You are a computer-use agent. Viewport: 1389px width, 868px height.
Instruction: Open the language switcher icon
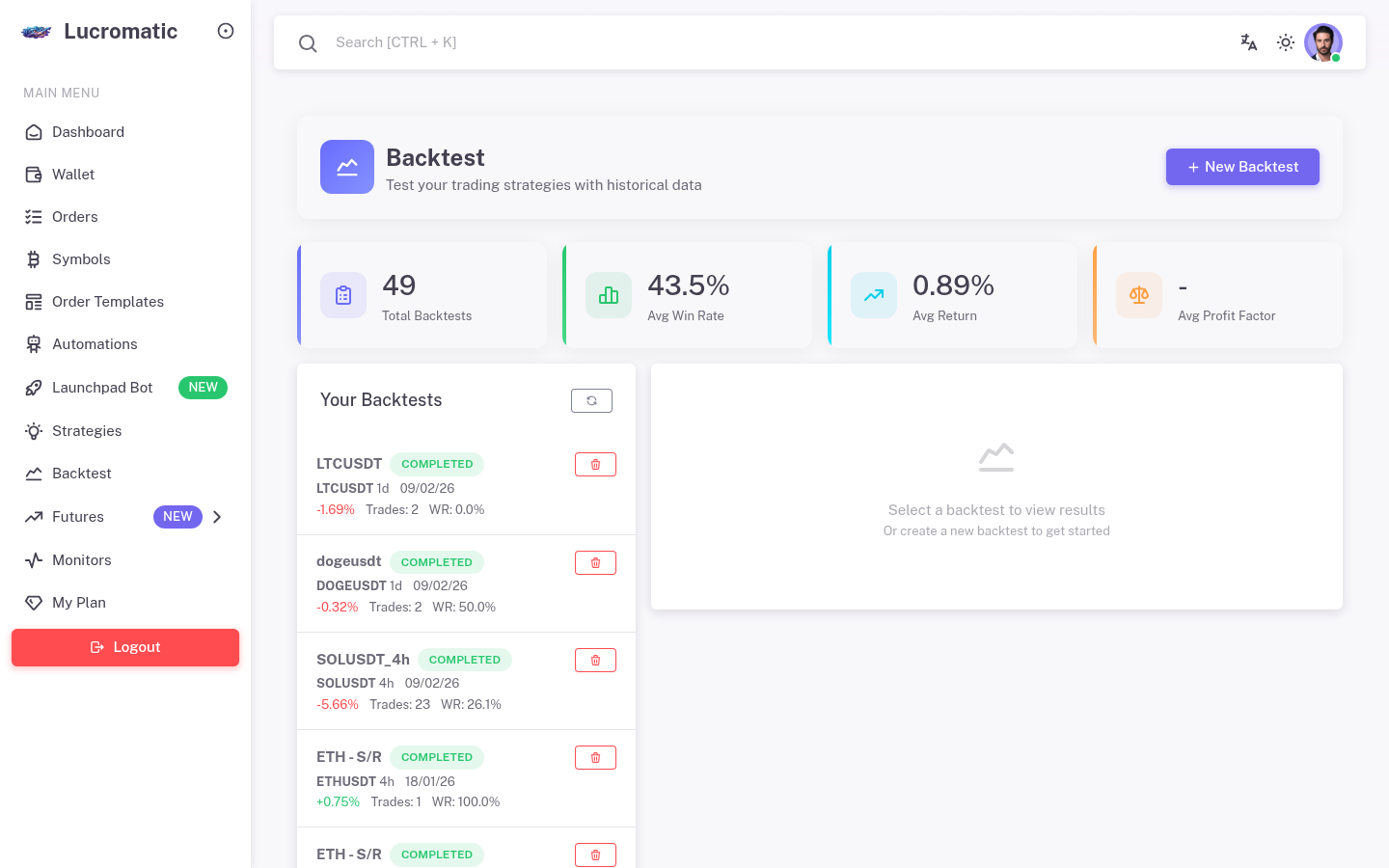click(1248, 42)
